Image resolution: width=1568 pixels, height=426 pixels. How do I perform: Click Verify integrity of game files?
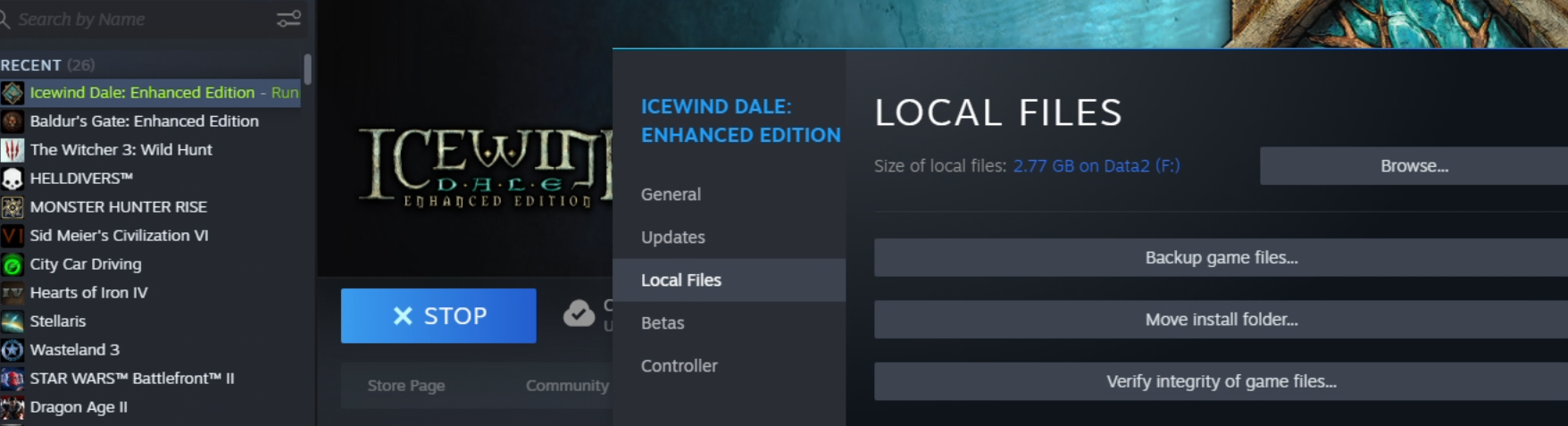(1221, 381)
